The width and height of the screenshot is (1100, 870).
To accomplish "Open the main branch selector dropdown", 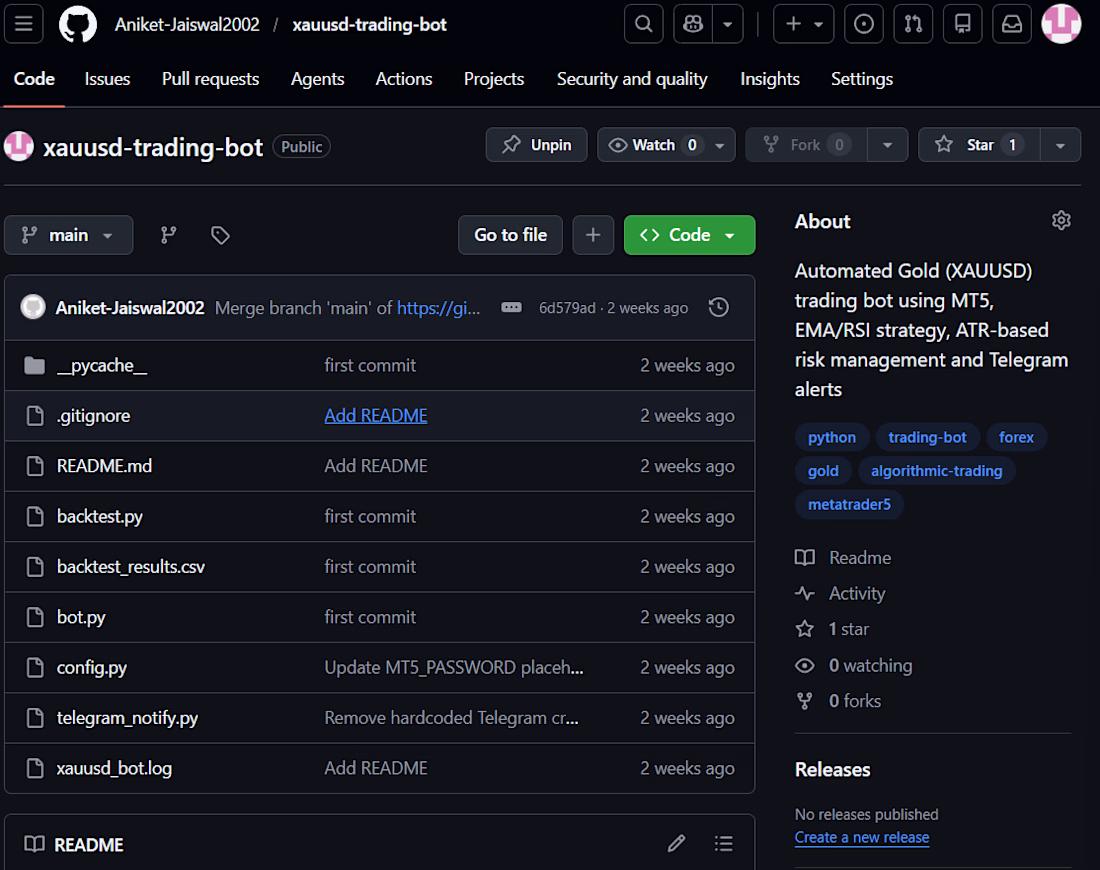I will pyautogui.click(x=68, y=235).
